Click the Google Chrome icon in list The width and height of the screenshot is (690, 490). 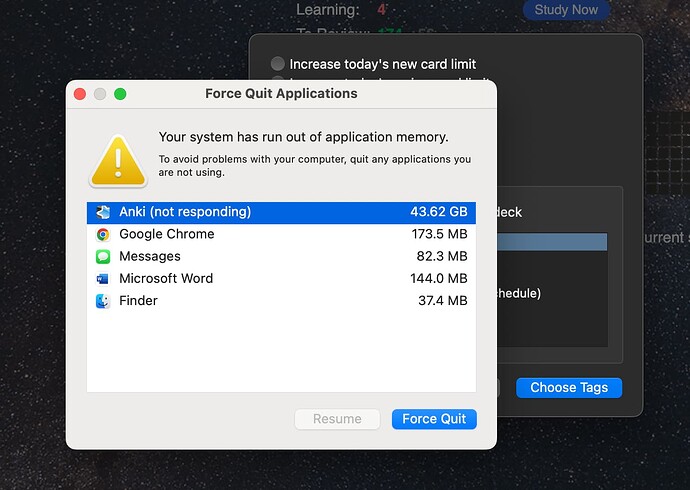[103, 234]
